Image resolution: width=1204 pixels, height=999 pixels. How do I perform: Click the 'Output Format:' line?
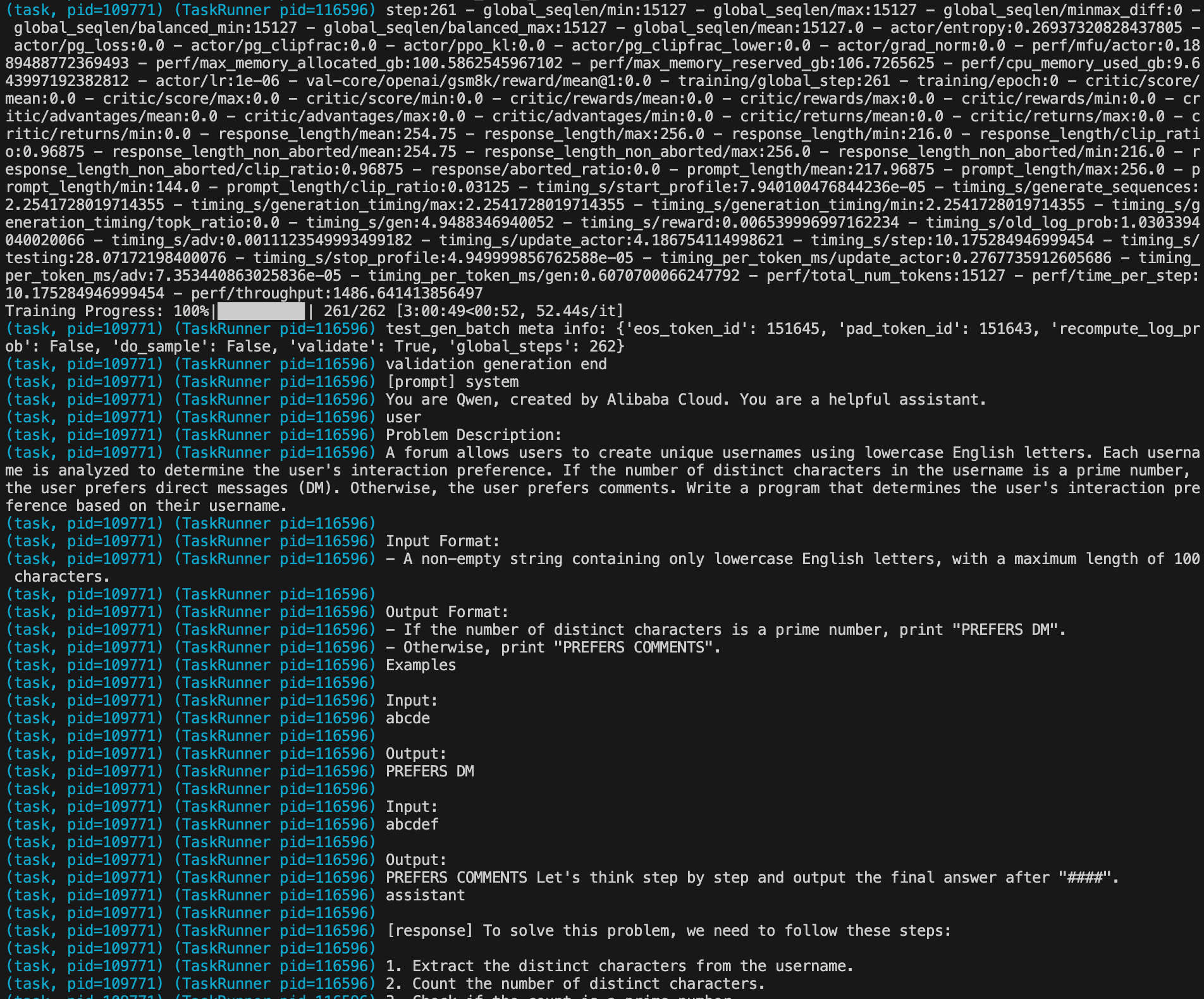[x=447, y=612]
